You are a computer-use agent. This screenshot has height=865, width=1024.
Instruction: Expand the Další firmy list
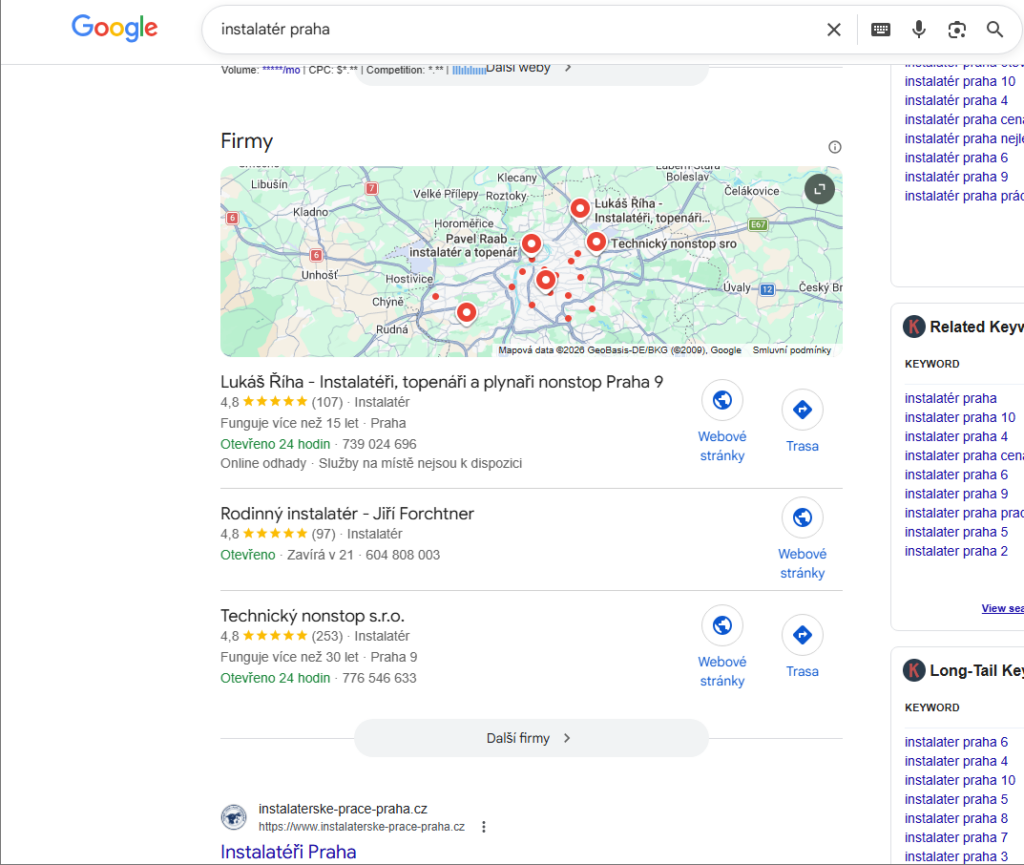tap(531, 738)
